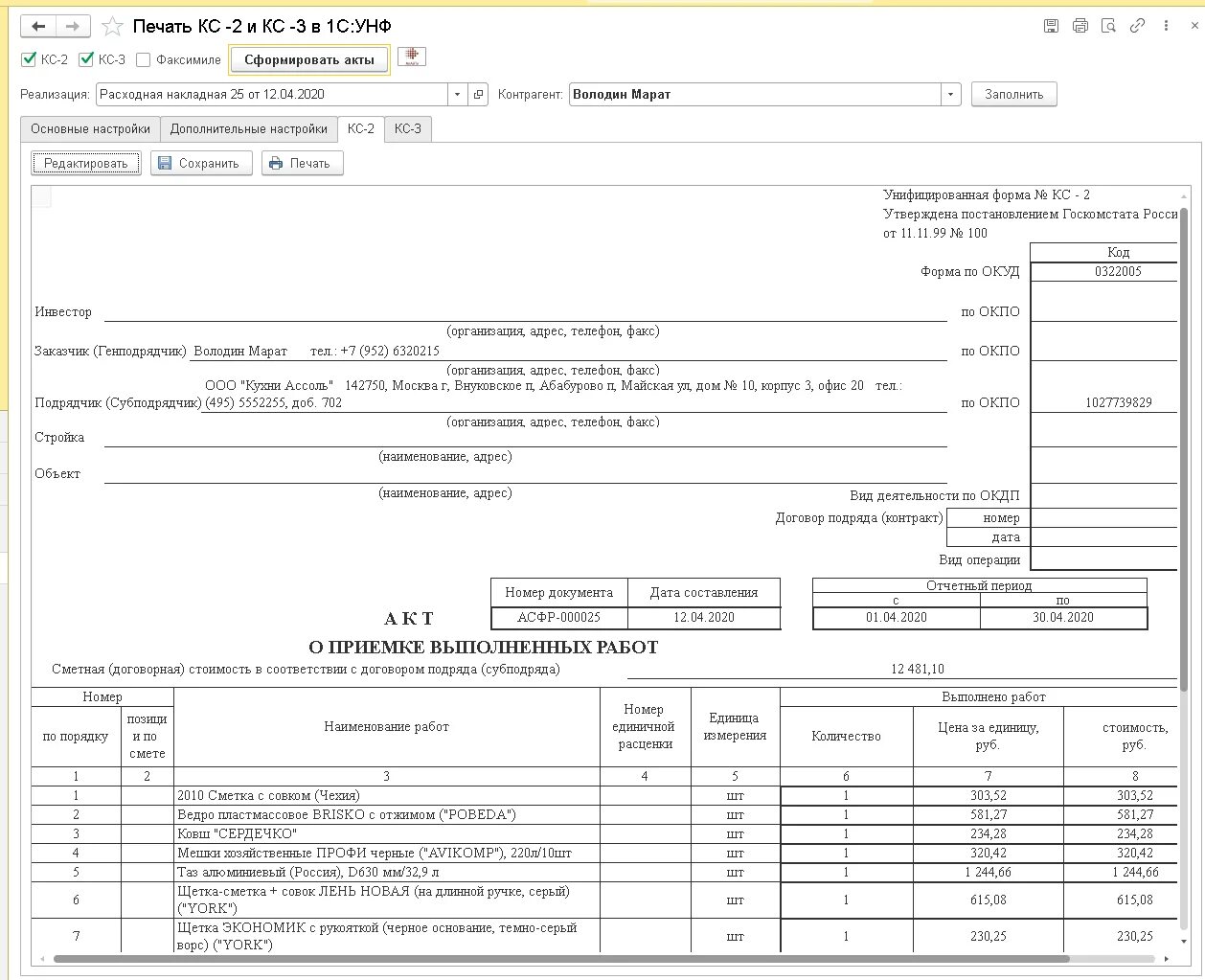Click scroll right arrow at bottom
The image size is (1205, 980).
(1166, 958)
